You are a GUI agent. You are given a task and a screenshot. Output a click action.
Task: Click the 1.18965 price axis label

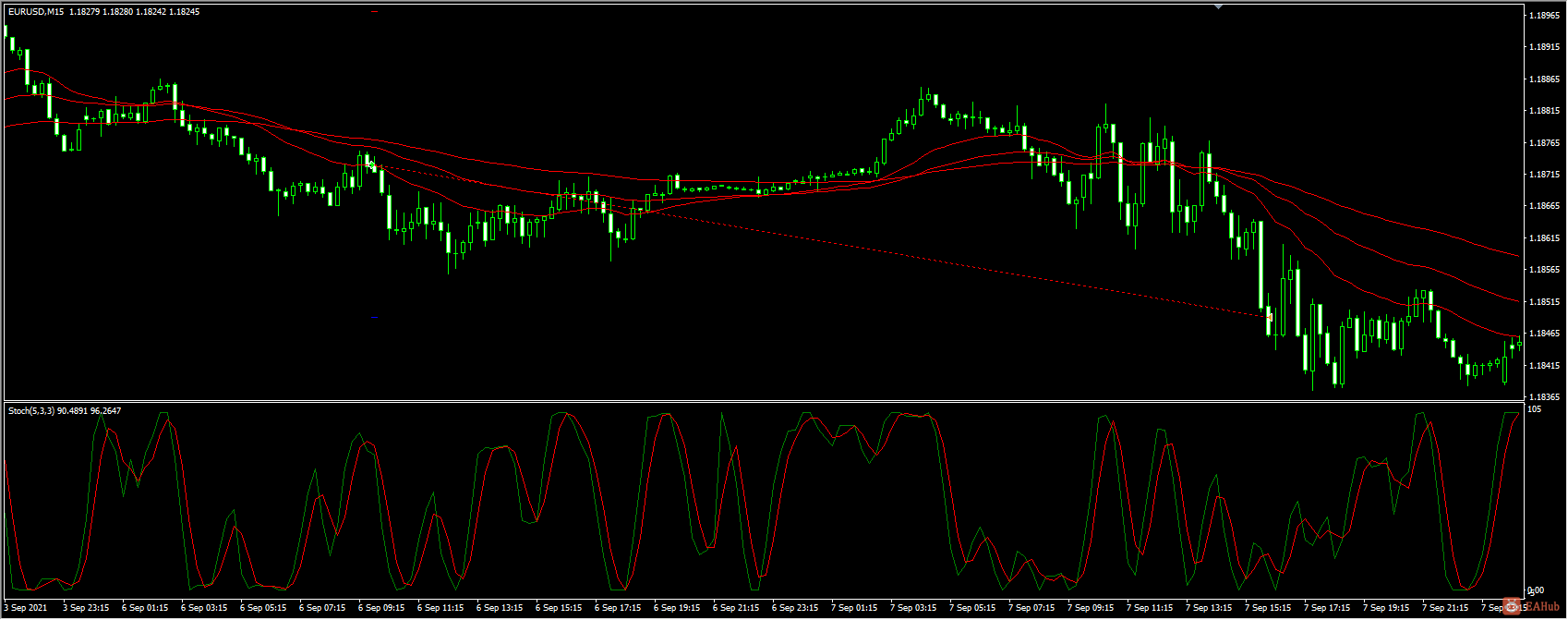point(1545,16)
